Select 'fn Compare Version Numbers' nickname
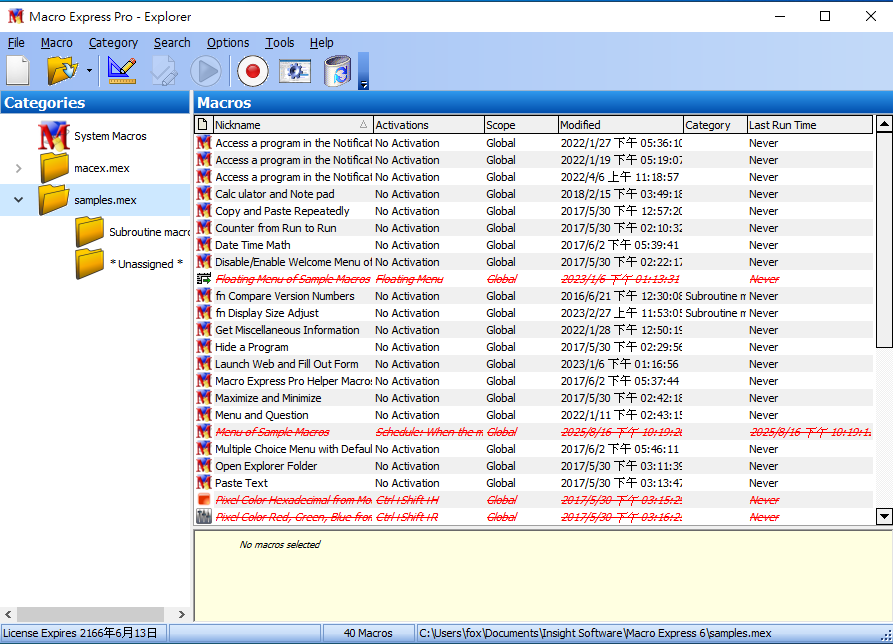Image resolution: width=893 pixels, height=644 pixels. [x=285, y=296]
